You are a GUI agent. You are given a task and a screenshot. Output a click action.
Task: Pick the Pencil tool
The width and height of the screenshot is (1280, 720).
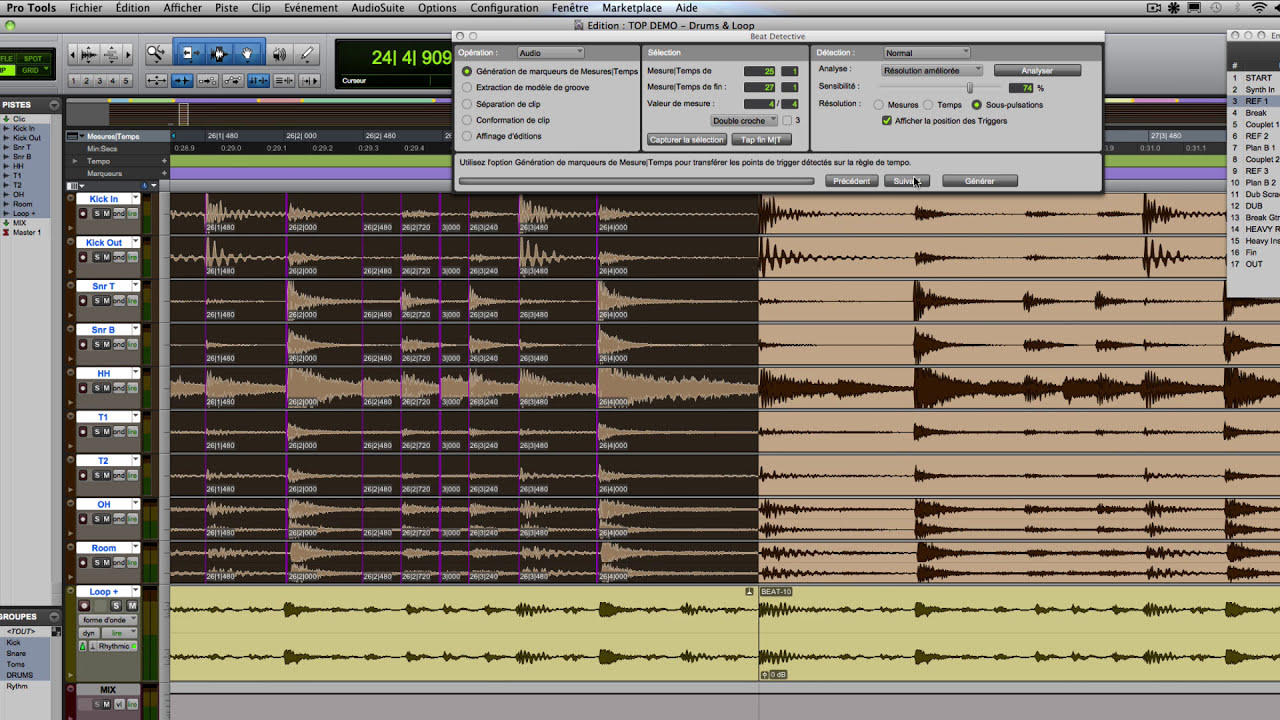[306, 53]
